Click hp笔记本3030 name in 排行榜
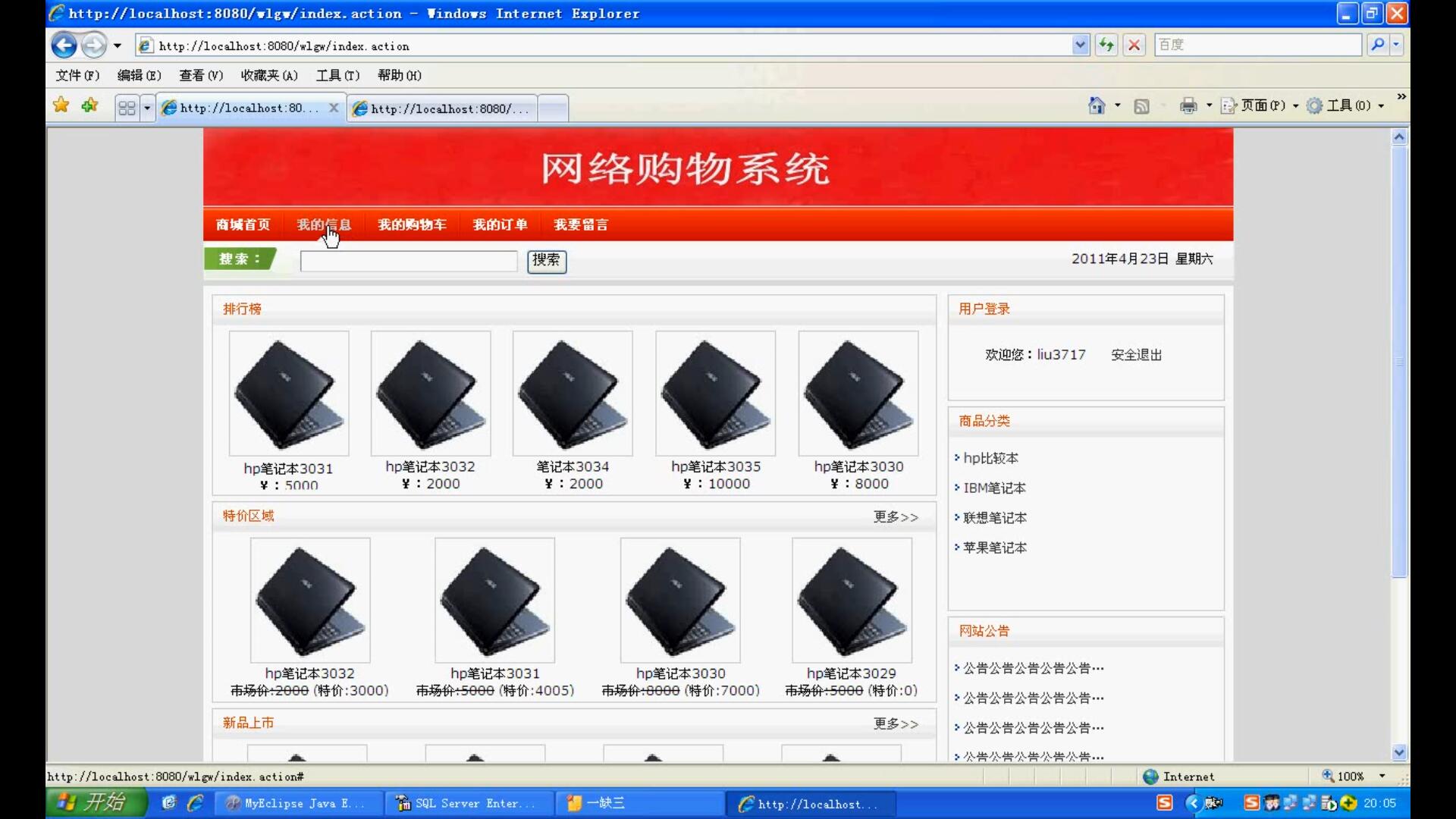This screenshot has width=1456, height=819. tap(858, 466)
